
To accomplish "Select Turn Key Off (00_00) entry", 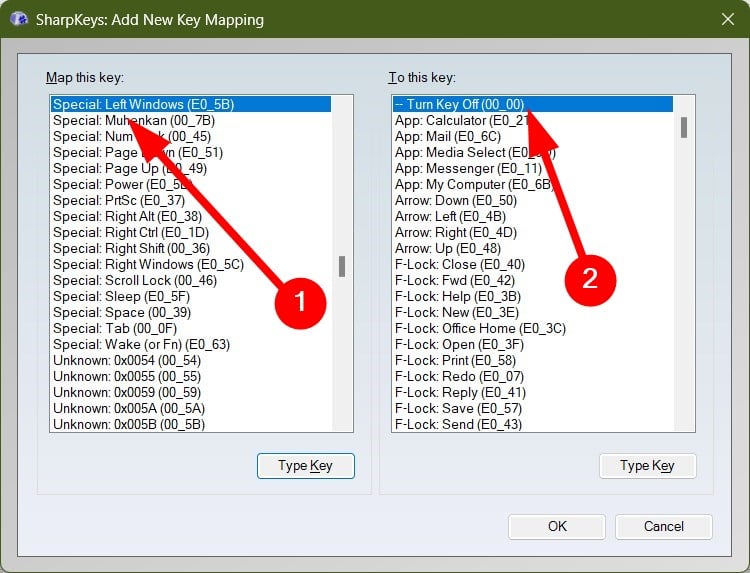I will [533, 104].
